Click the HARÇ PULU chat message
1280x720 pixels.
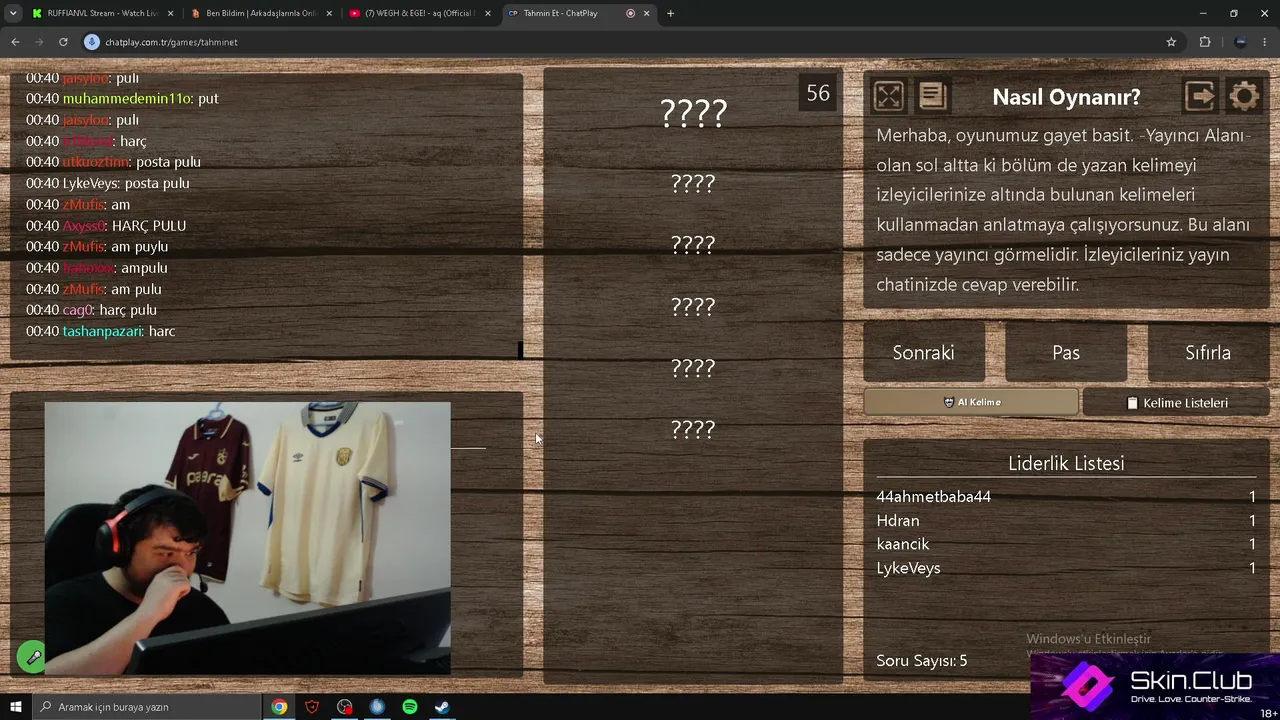pyautogui.click(x=106, y=226)
